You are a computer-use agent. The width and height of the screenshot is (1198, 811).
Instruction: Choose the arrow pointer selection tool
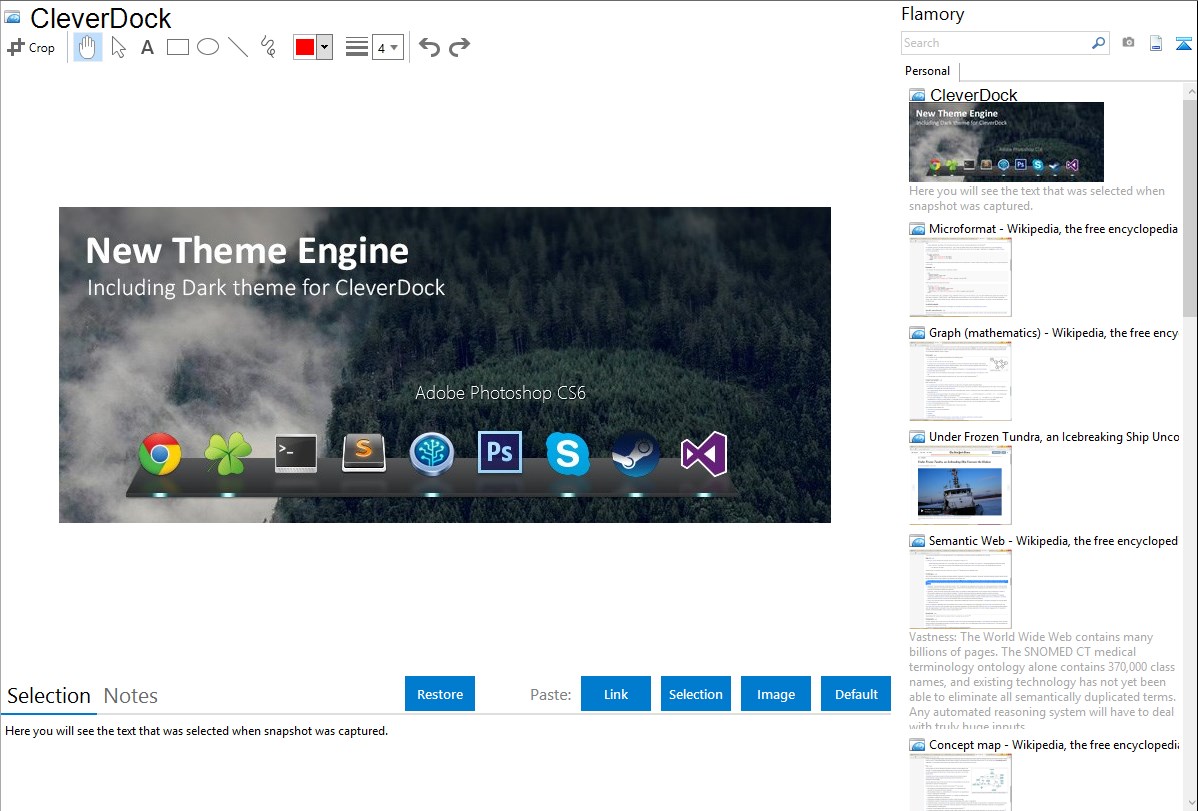tap(118, 47)
